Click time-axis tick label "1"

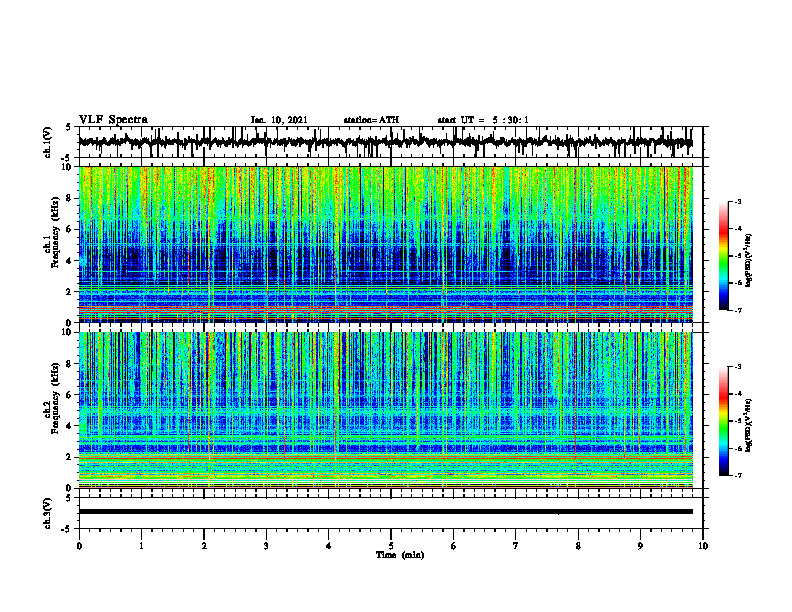pos(141,546)
